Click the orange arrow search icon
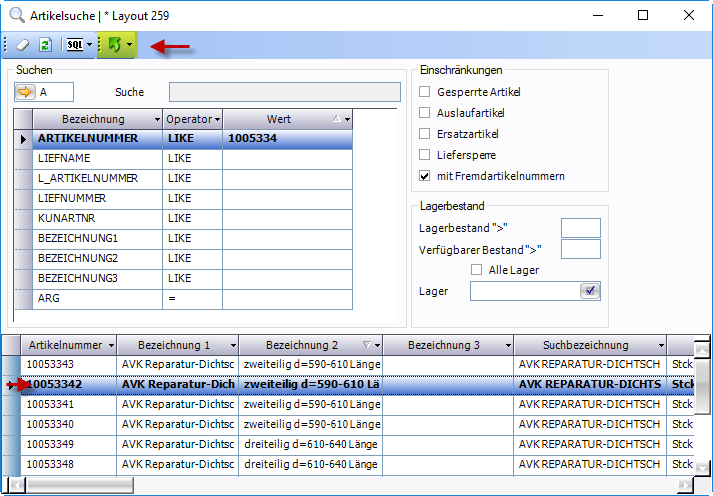The width and height of the screenshot is (713, 496). pyautogui.click(x=25, y=92)
